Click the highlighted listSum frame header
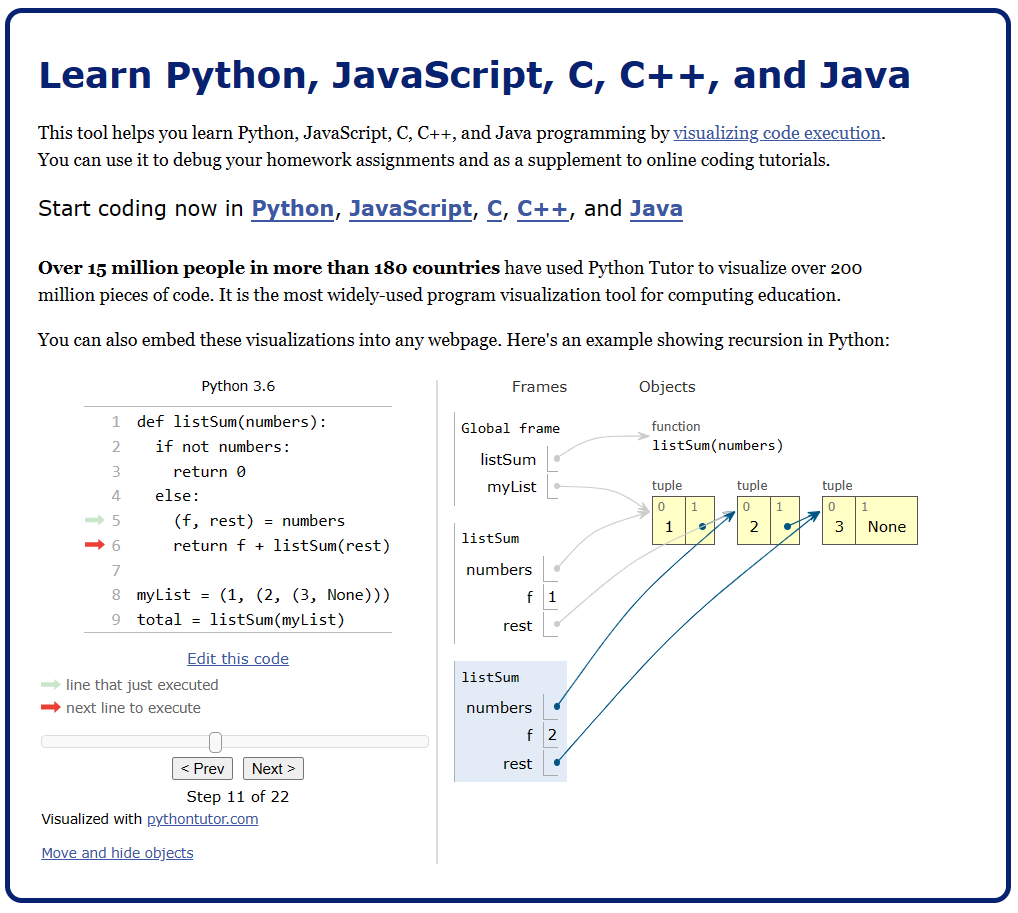The height and width of the screenshot is (913, 1018). click(x=490, y=677)
